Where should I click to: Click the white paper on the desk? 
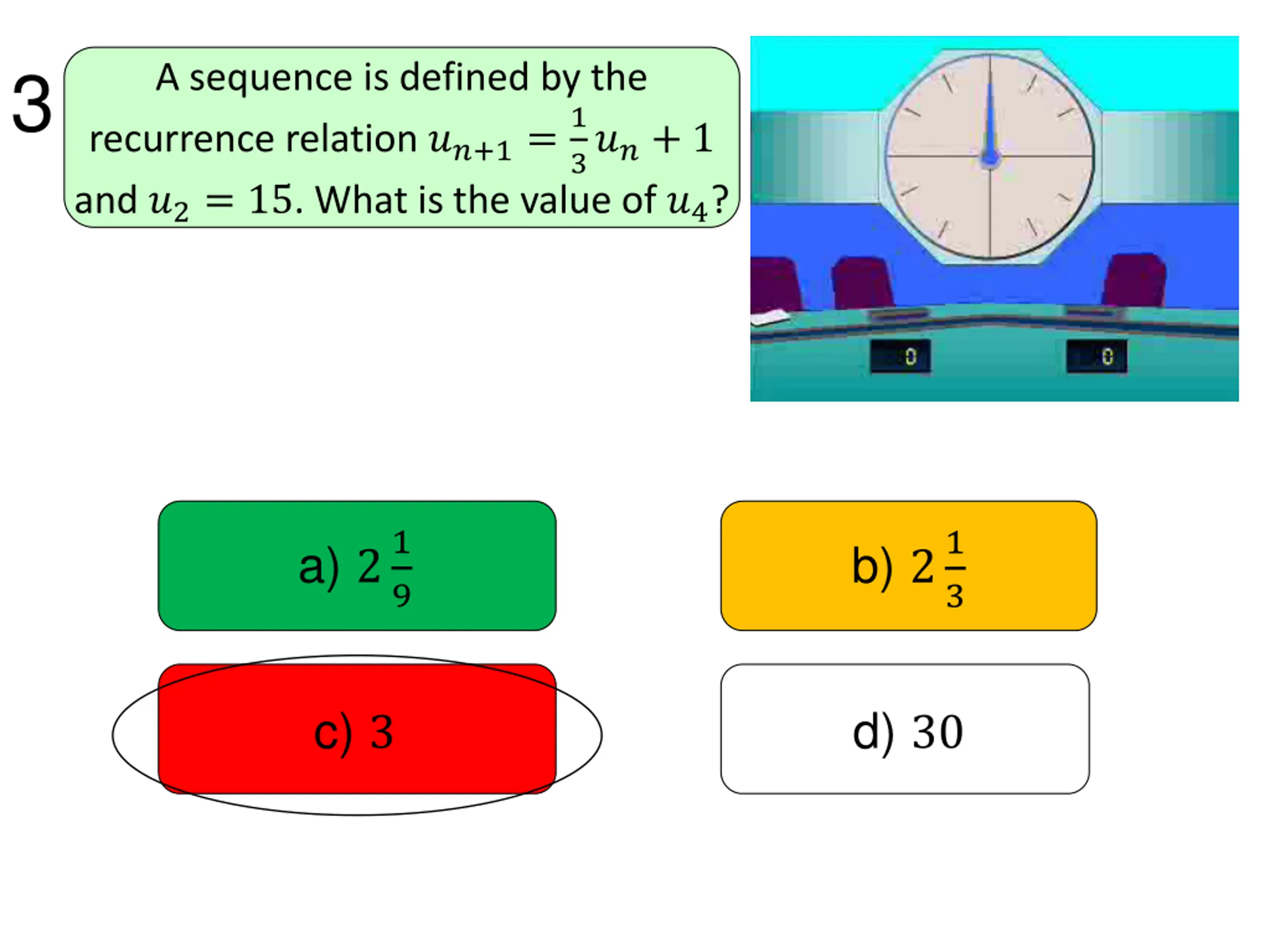point(769,317)
